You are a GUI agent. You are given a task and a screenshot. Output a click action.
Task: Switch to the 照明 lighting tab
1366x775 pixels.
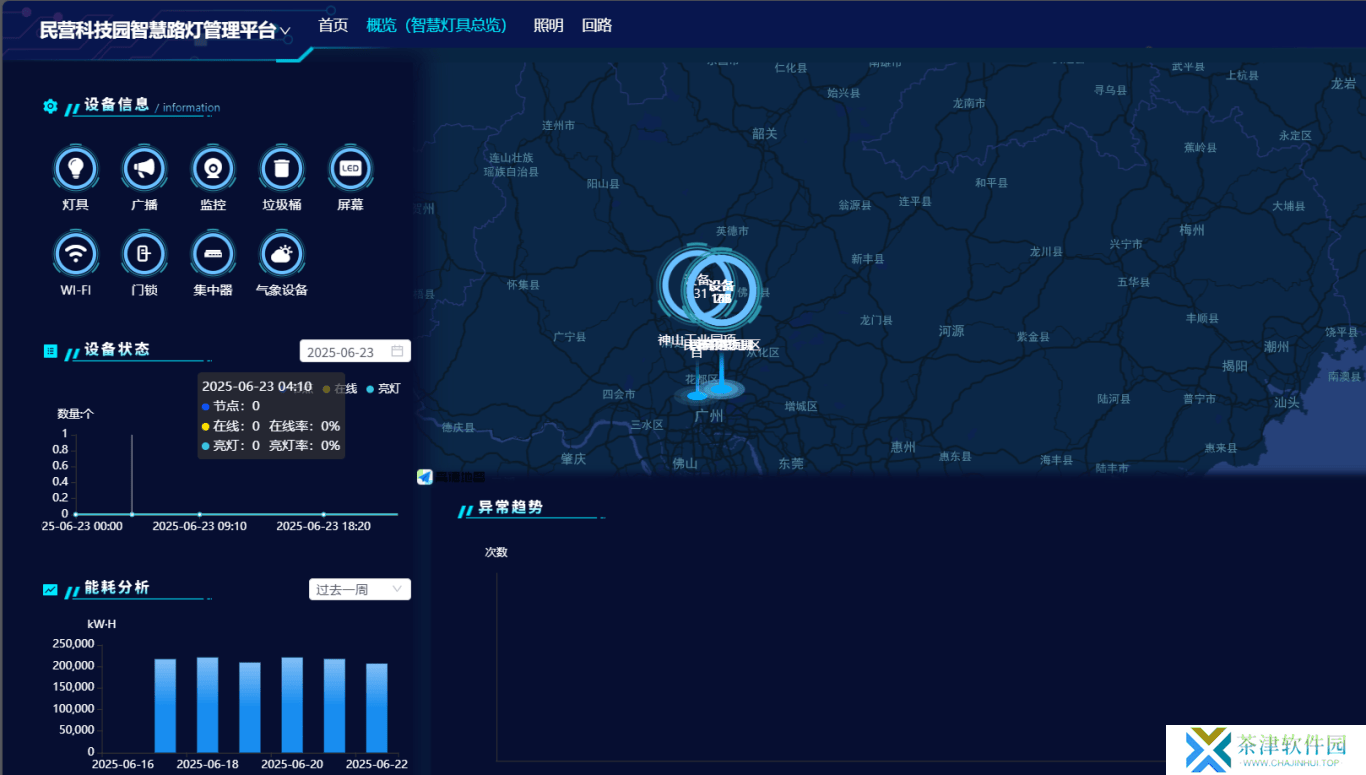coord(548,25)
